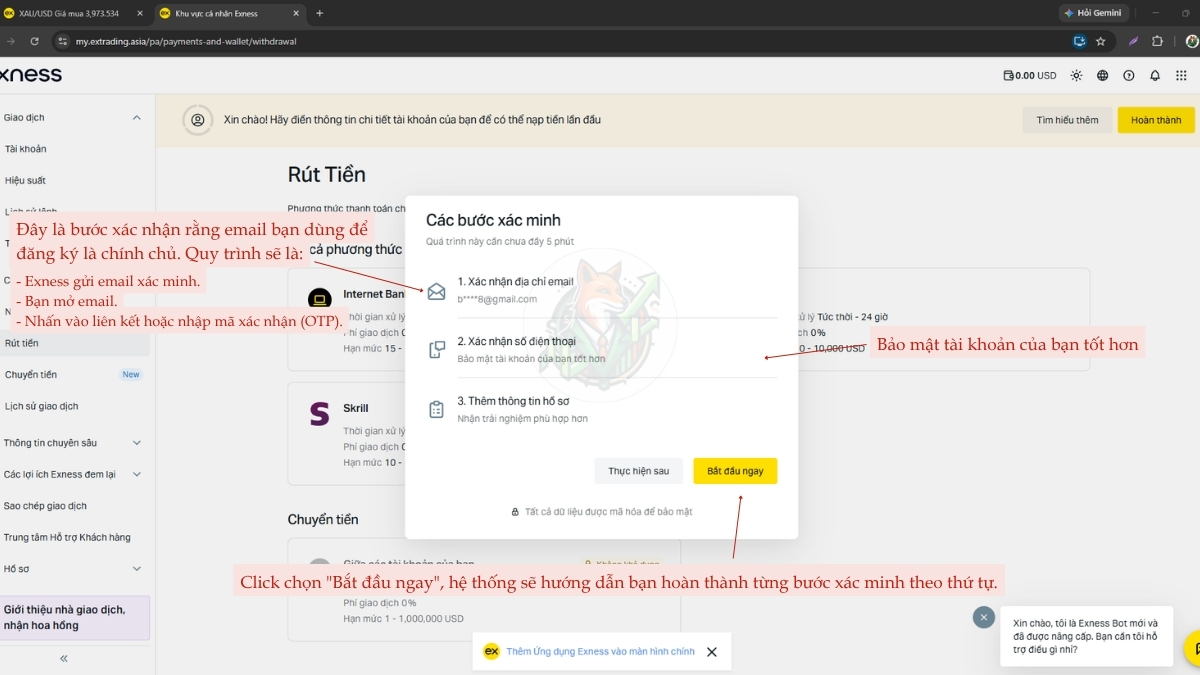The height and width of the screenshot is (675, 1200).
Task: Click the Bắt đầu ngay button
Action: [x=735, y=471]
